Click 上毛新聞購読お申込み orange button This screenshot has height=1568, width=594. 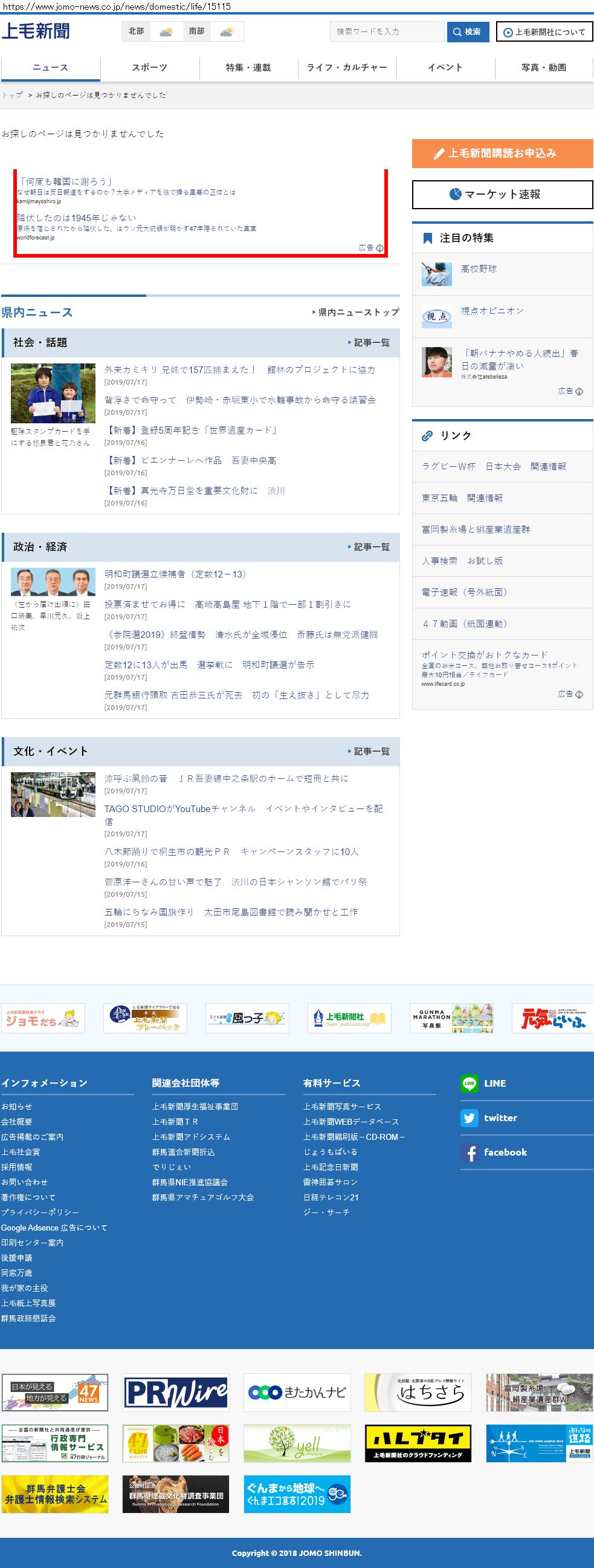tap(502, 154)
